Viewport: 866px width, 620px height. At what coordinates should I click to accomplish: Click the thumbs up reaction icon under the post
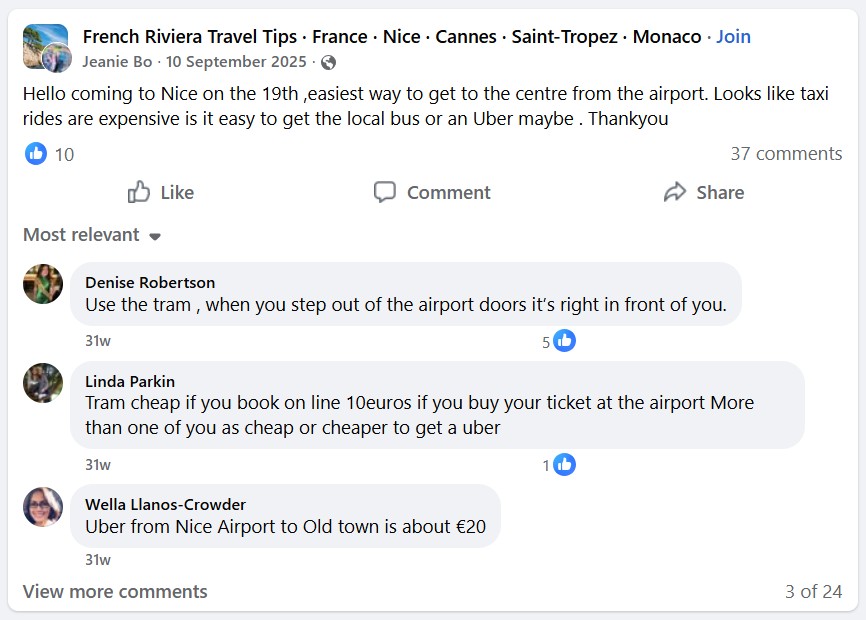tap(36, 154)
